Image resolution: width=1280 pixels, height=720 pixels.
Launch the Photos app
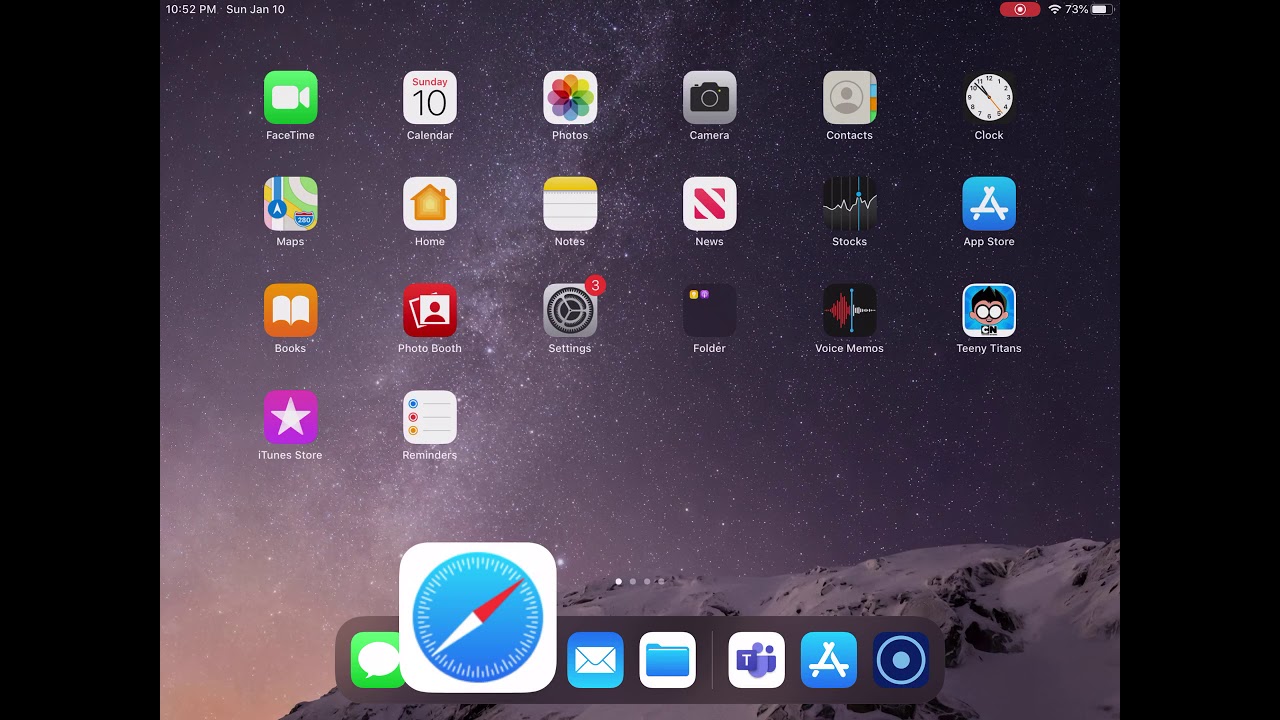point(570,97)
